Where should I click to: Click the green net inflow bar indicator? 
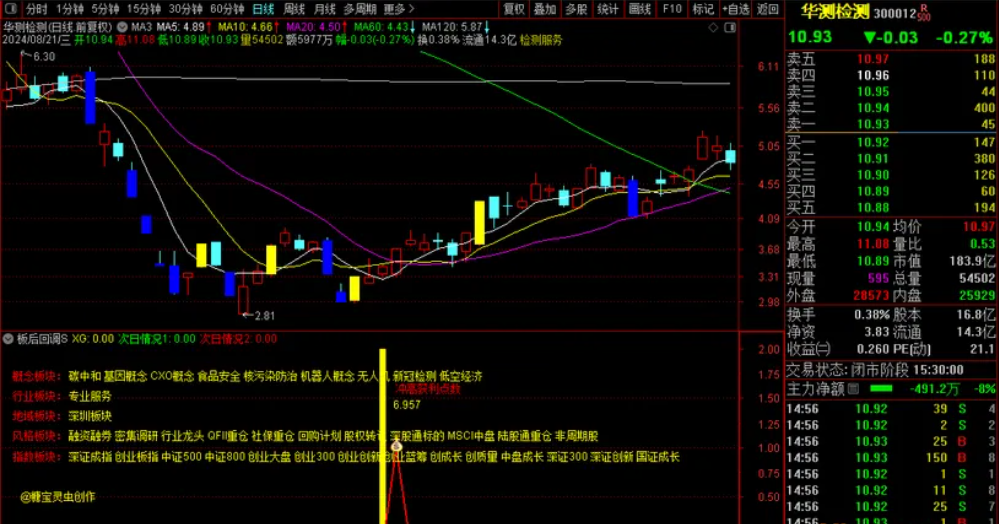pyautogui.click(x=881, y=388)
